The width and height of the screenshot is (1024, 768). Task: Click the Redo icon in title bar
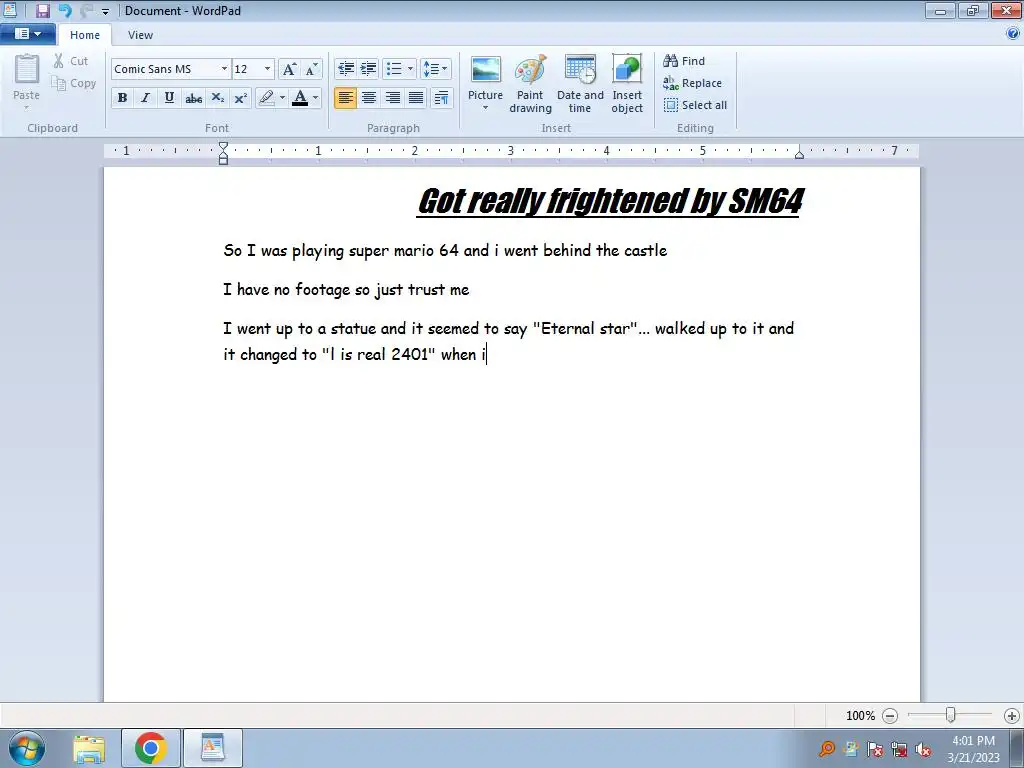[x=86, y=10]
